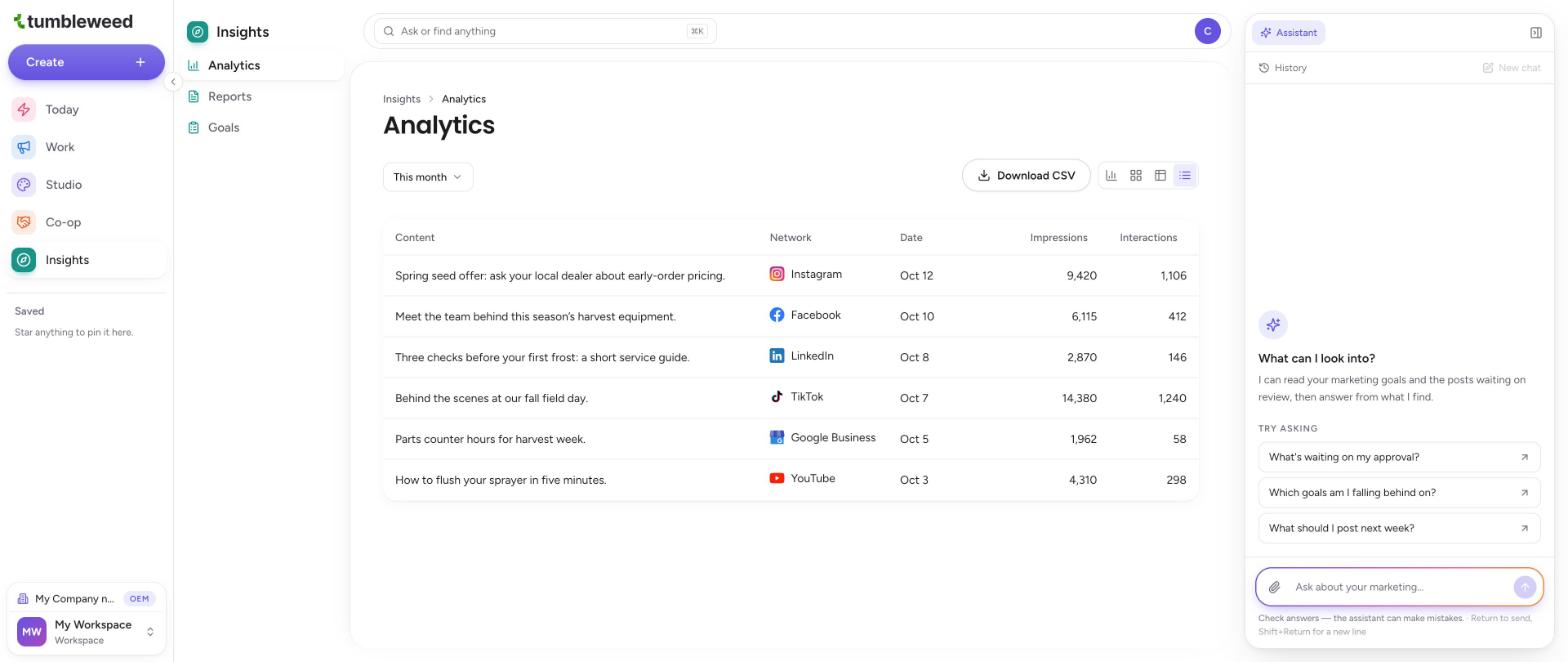The image size is (1568, 662).
Task: Open the 'Meet the team' post row
Action: click(790, 317)
